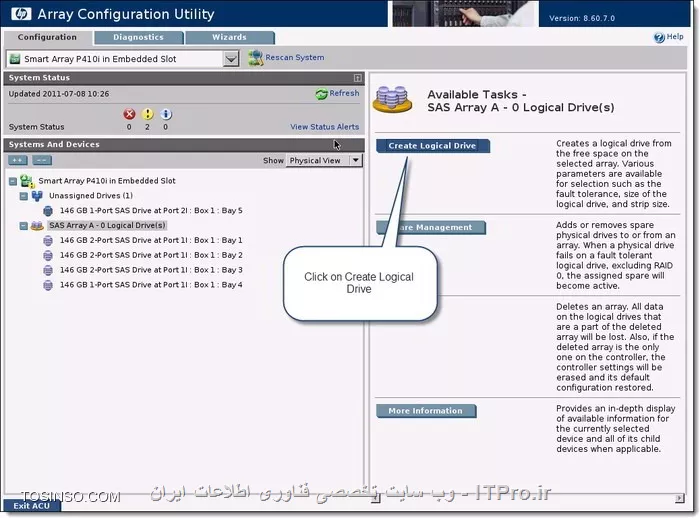Collapse the Smart Array P410i tree node
Image resolution: width=700 pixels, height=518 pixels.
pos(13,181)
